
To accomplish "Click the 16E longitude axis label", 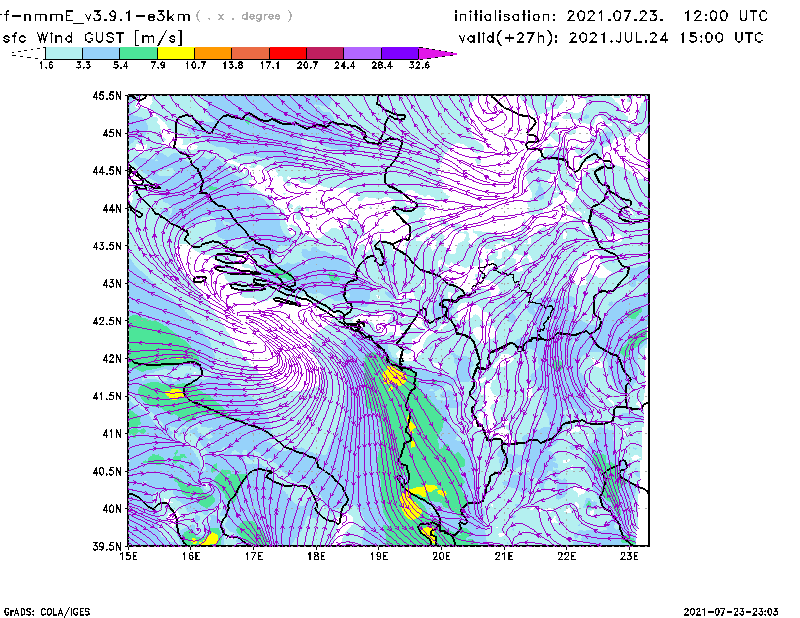I will (x=191, y=556).
